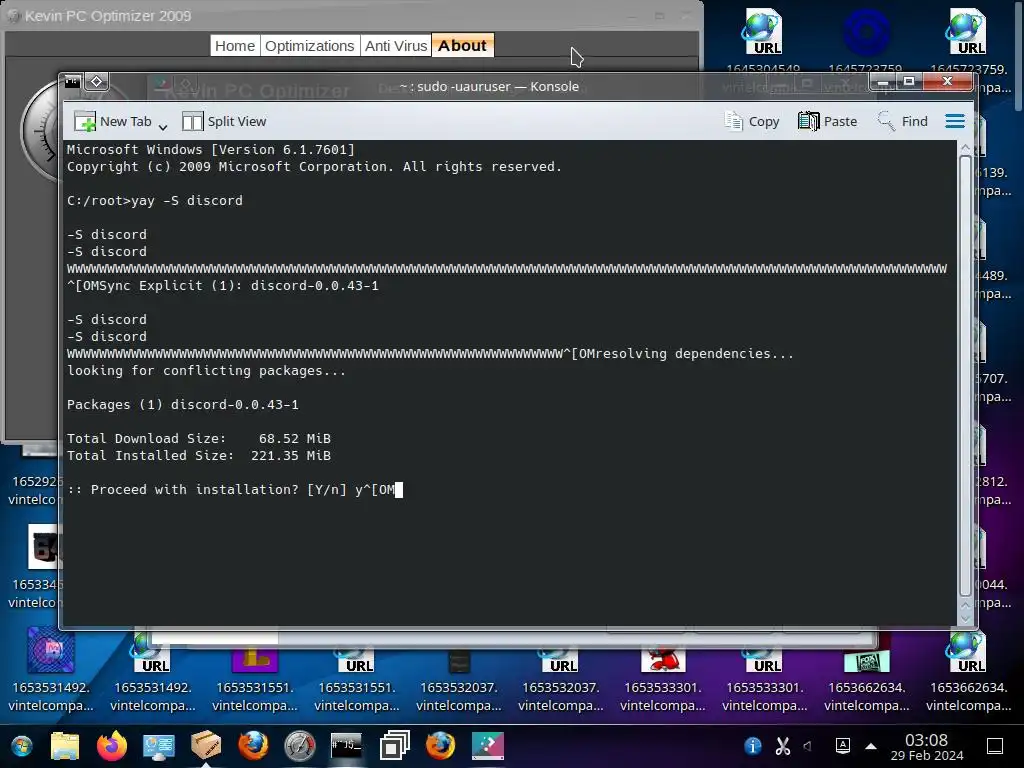Click the Paste toolbar button
The image size is (1024, 768).
tap(827, 121)
